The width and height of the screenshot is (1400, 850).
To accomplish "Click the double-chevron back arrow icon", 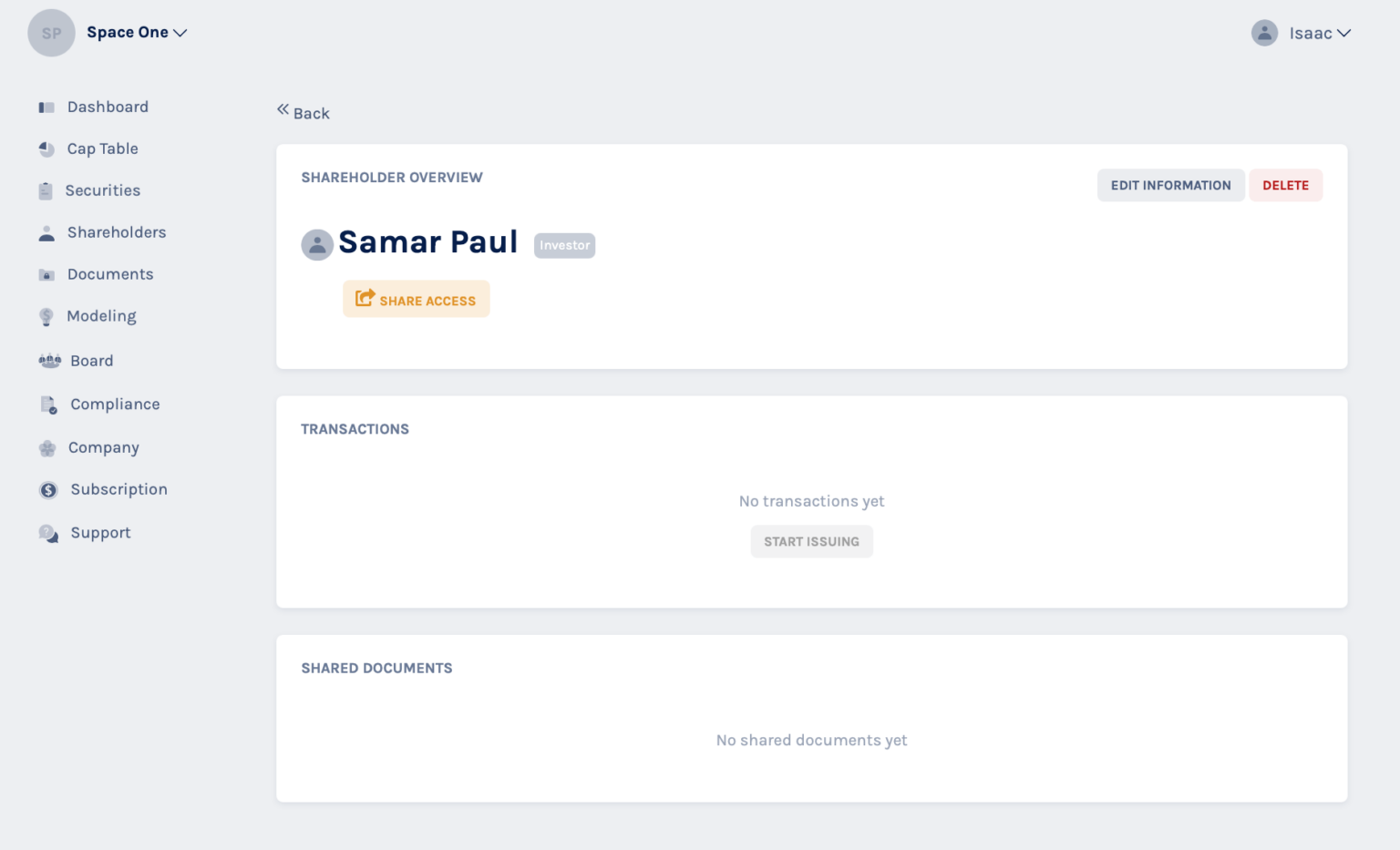I will (283, 108).
